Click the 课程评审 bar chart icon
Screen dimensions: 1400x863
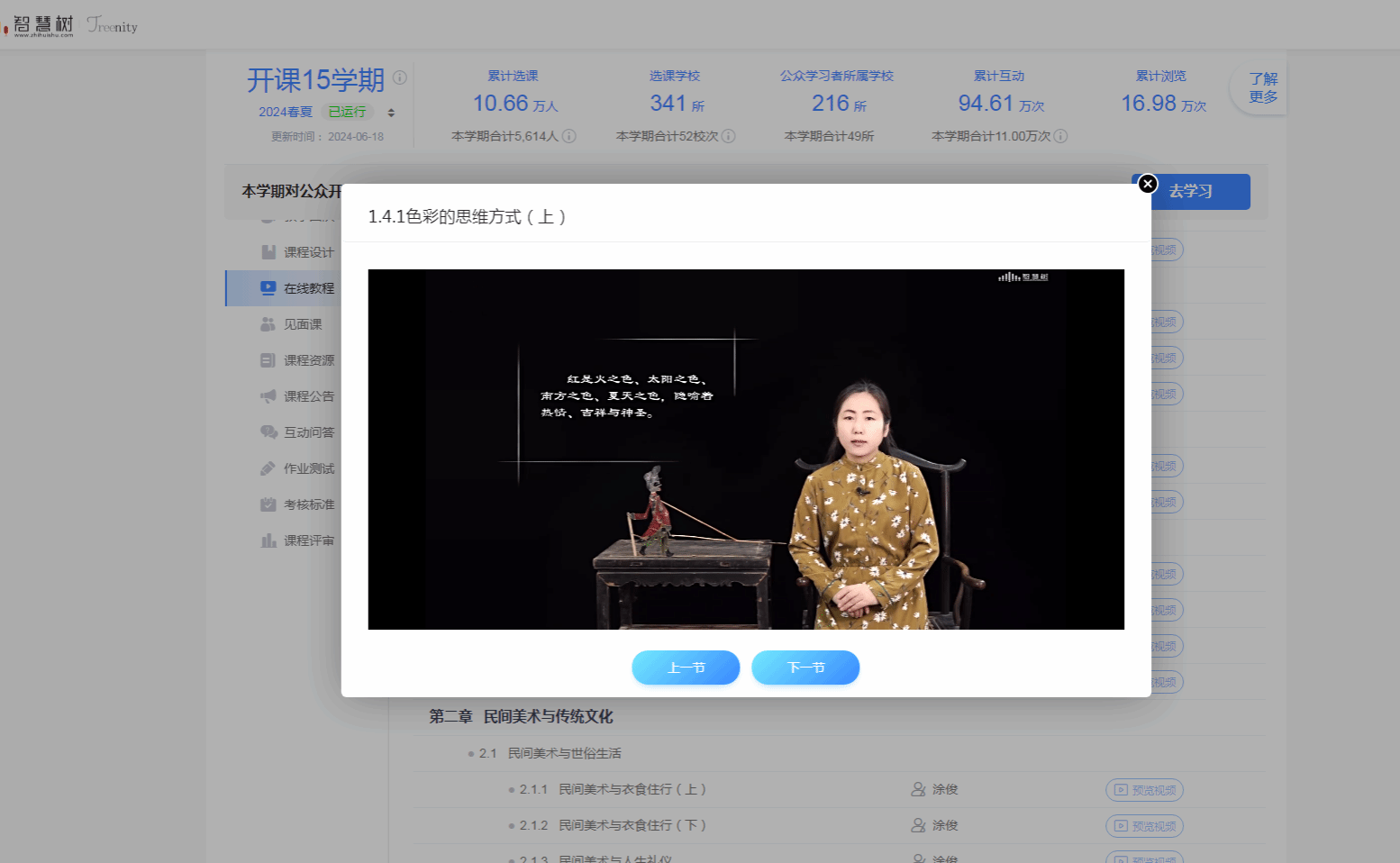coord(268,541)
